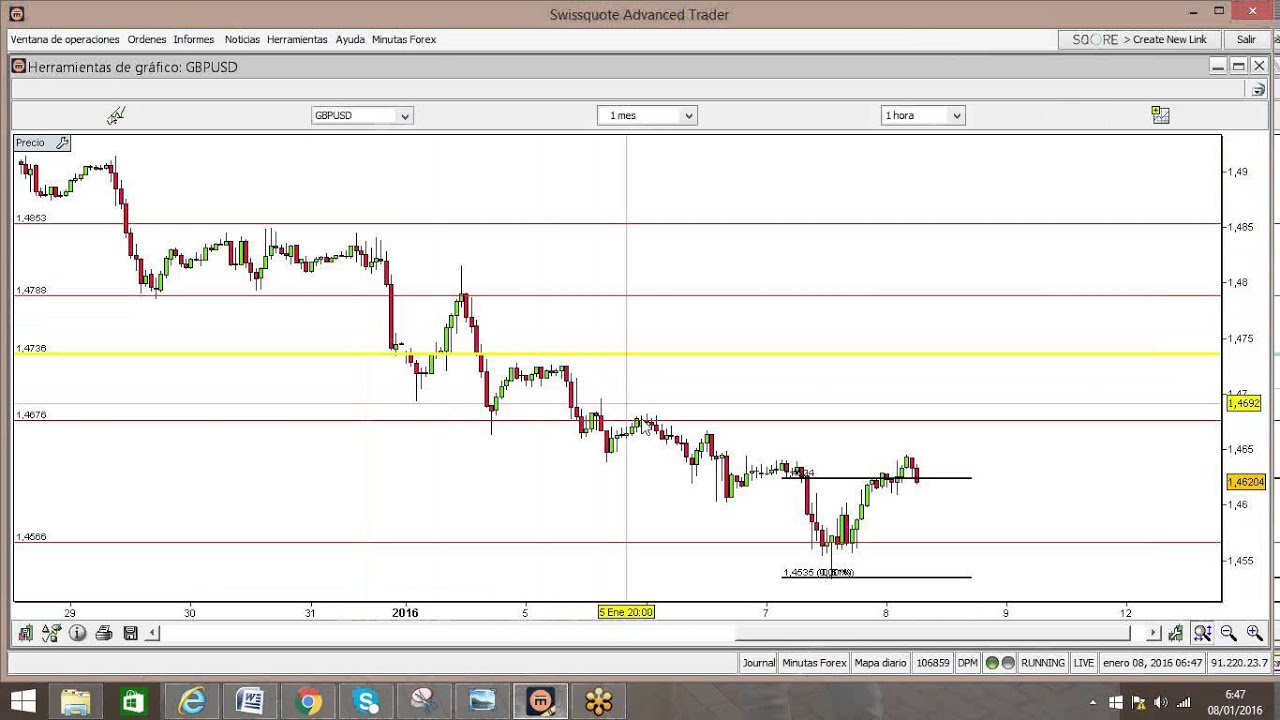Click the add indicator icon at top right of chart

[1160, 115]
